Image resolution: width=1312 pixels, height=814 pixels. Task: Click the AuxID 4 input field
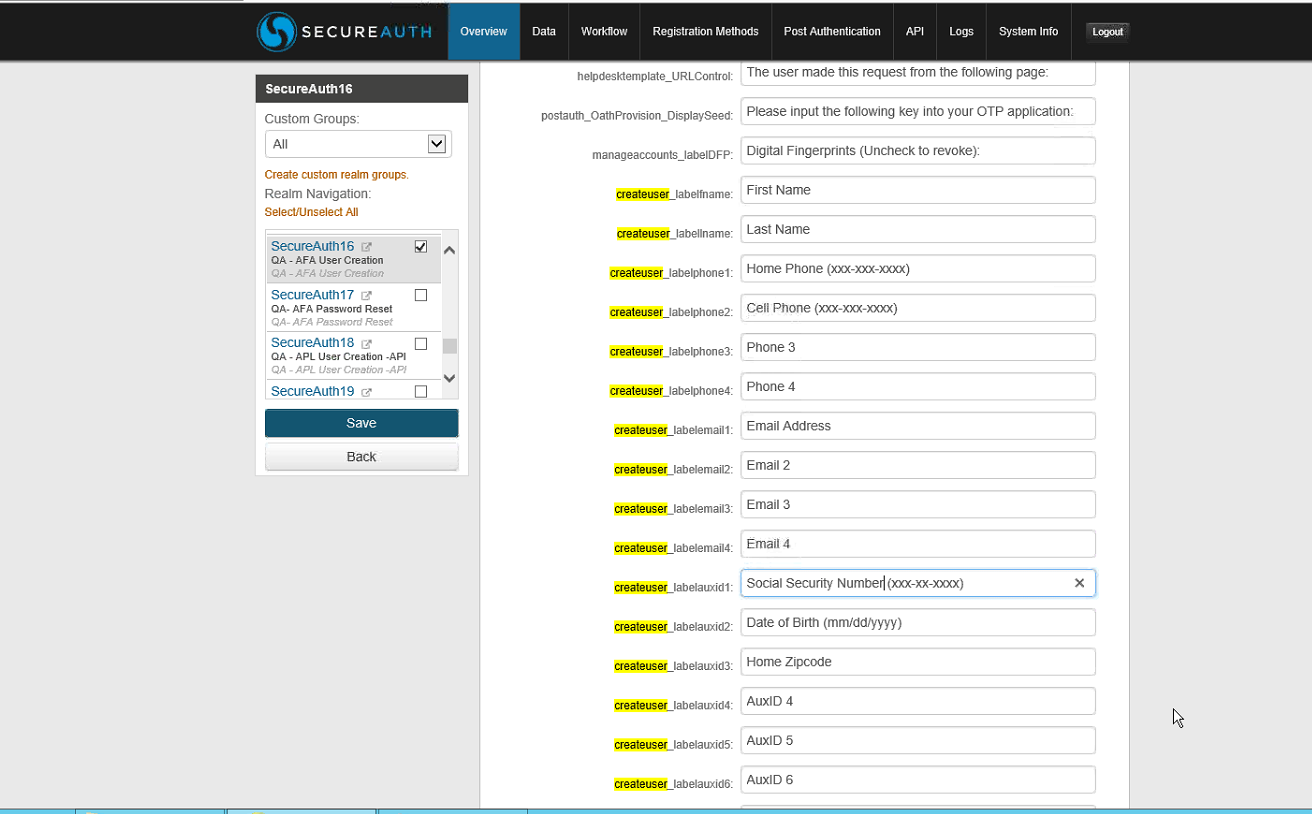(x=918, y=701)
